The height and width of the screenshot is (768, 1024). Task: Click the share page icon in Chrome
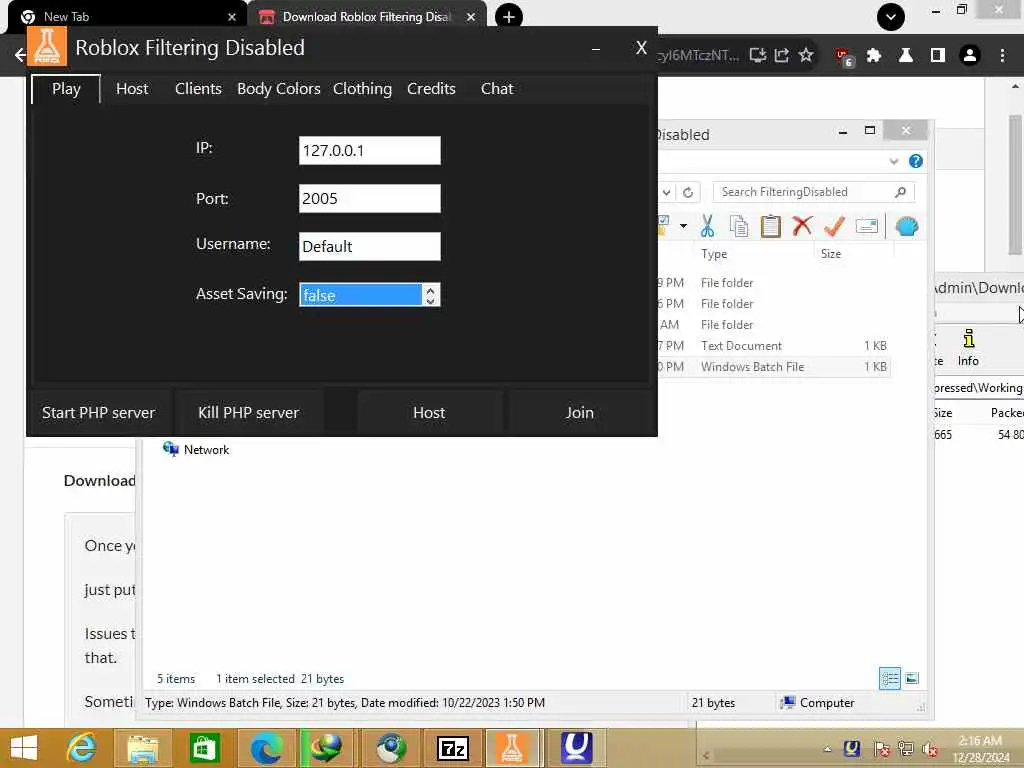coord(782,55)
